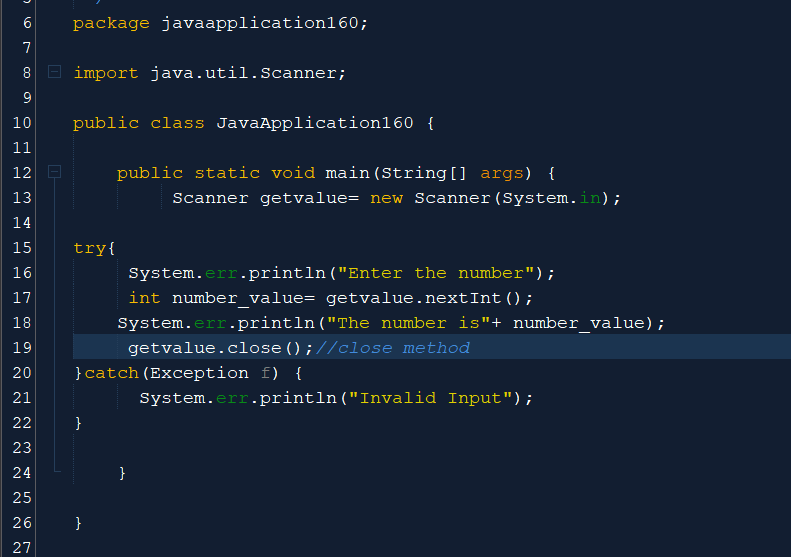Click 'javaapplication160;' package name

265,23
